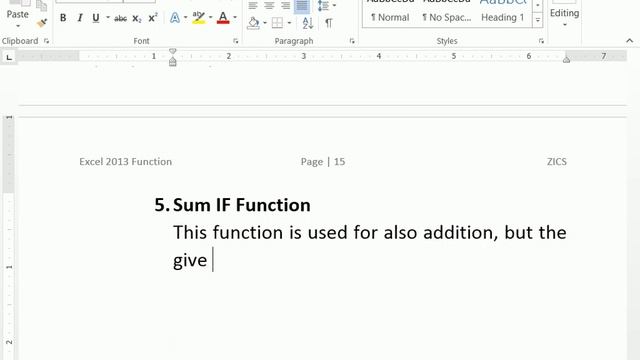The width and height of the screenshot is (640, 360).
Task: Open Borders dropdown arrow
Action: click(289, 23)
